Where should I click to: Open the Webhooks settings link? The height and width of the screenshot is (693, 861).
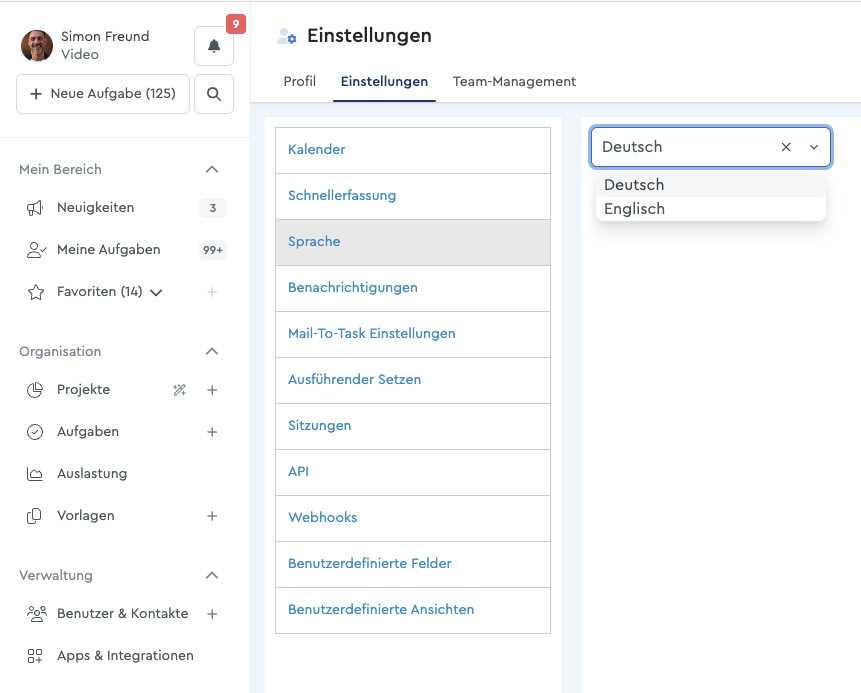tap(322, 517)
